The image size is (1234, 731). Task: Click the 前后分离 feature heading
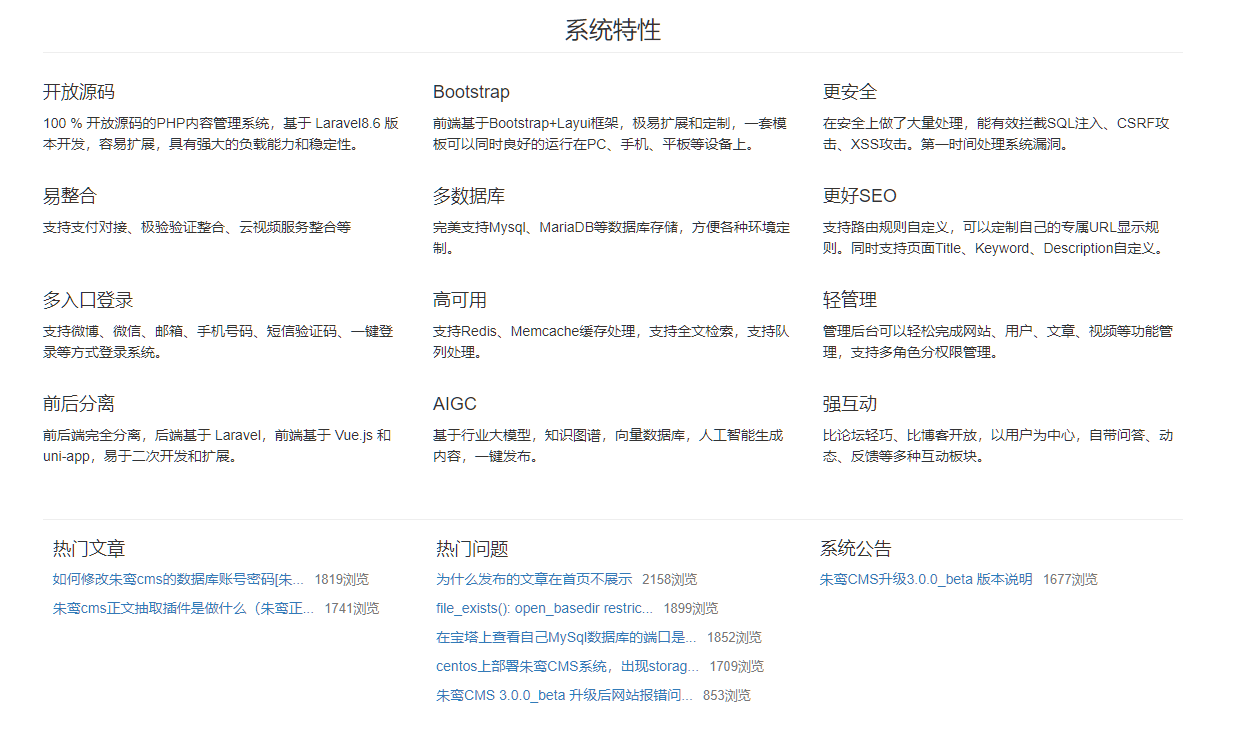(79, 404)
